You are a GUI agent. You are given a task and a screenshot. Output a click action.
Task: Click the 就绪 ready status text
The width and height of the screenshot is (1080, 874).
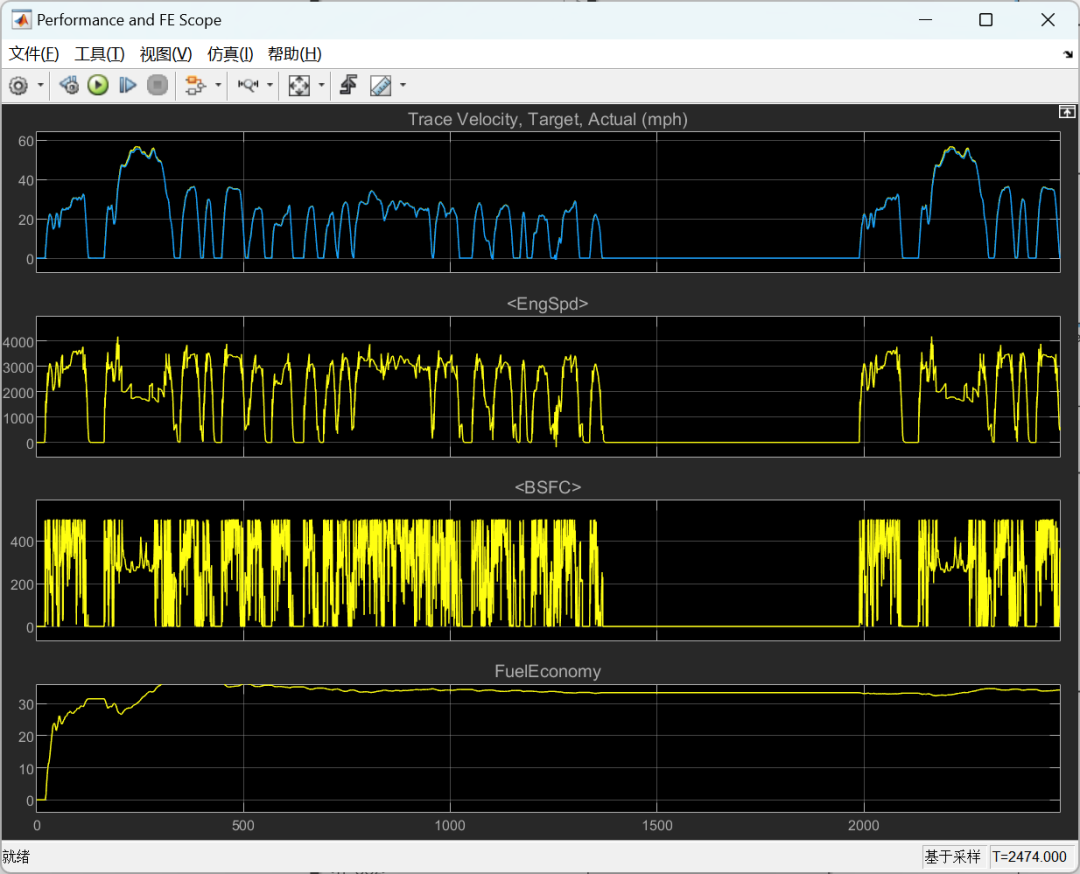point(17,857)
